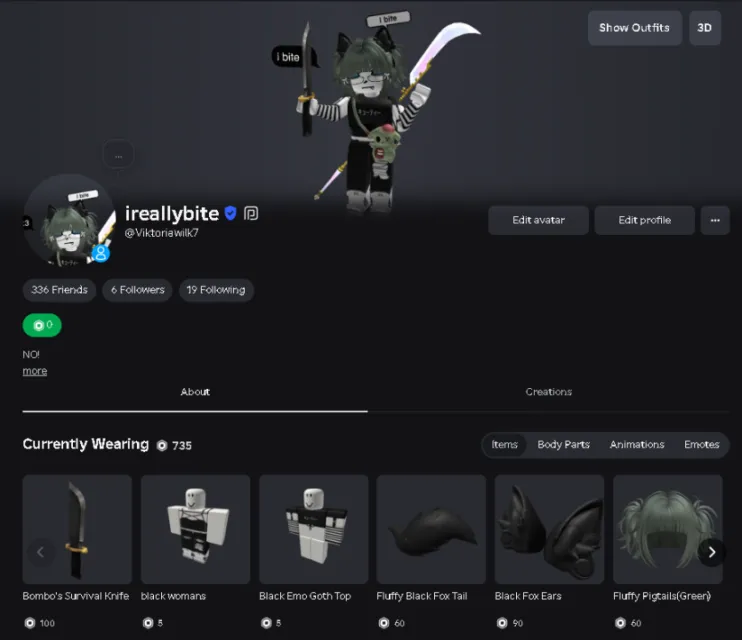This screenshot has height=640, width=742.
Task: Select the Emotes filter tab
Action: pos(702,444)
